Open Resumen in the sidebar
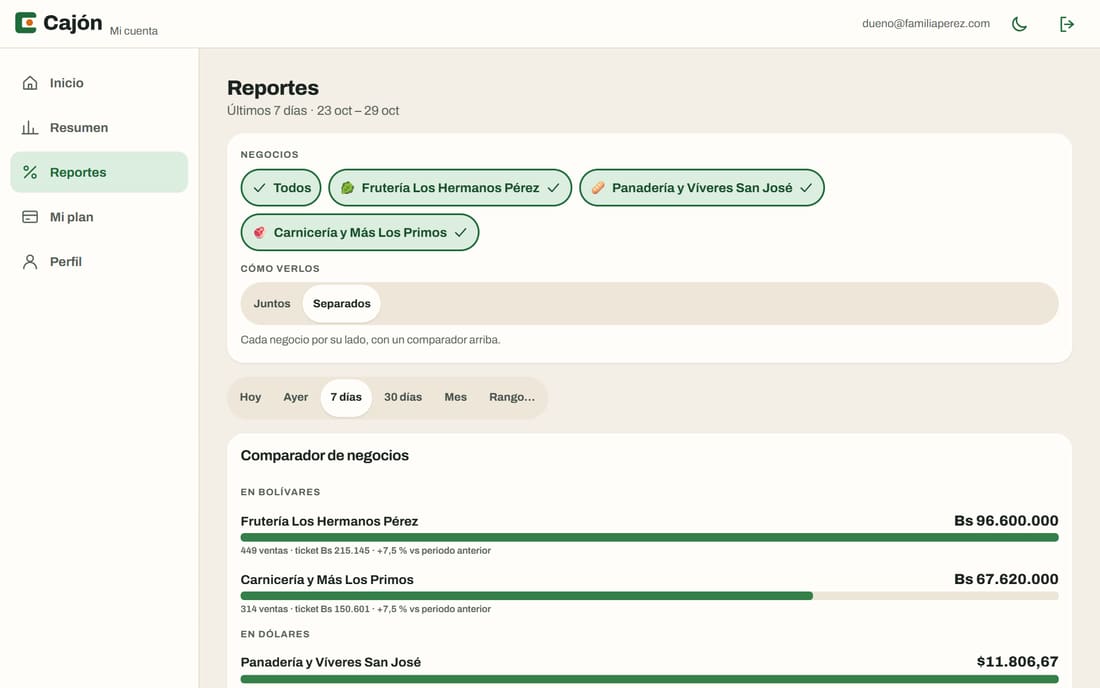This screenshot has height=688, width=1100. click(99, 128)
